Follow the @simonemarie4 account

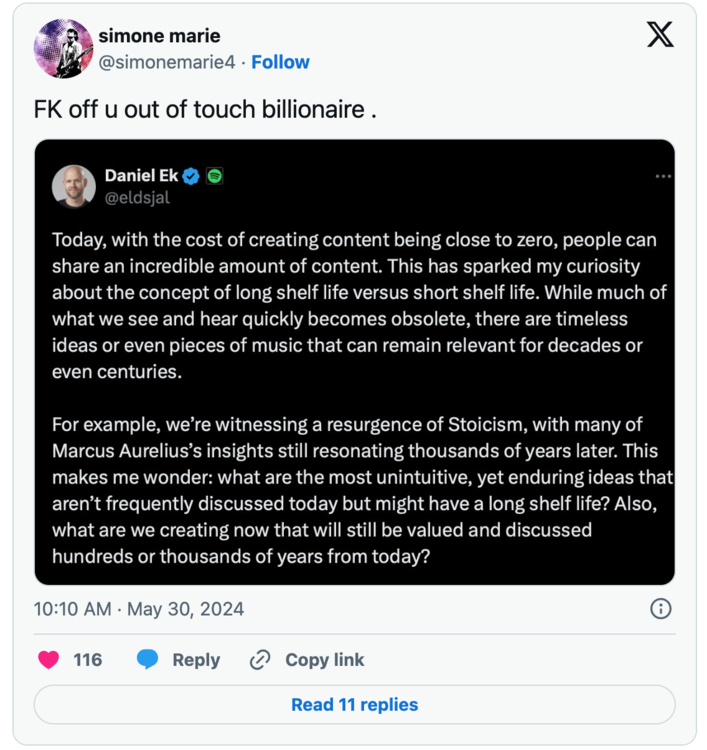[280, 62]
